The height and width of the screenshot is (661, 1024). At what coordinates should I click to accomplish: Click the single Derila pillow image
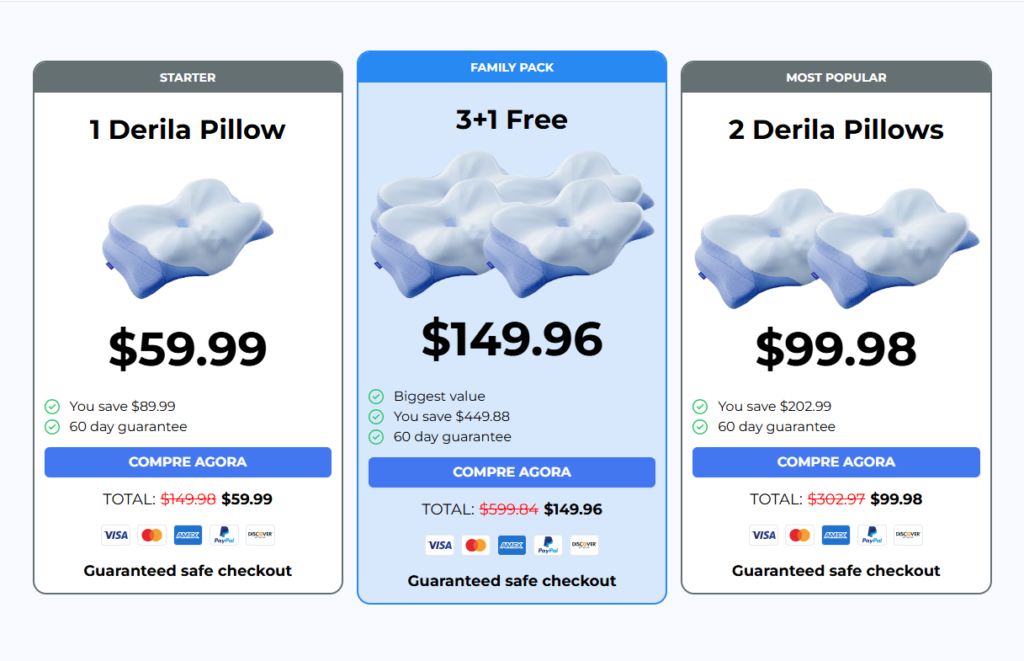(x=187, y=238)
